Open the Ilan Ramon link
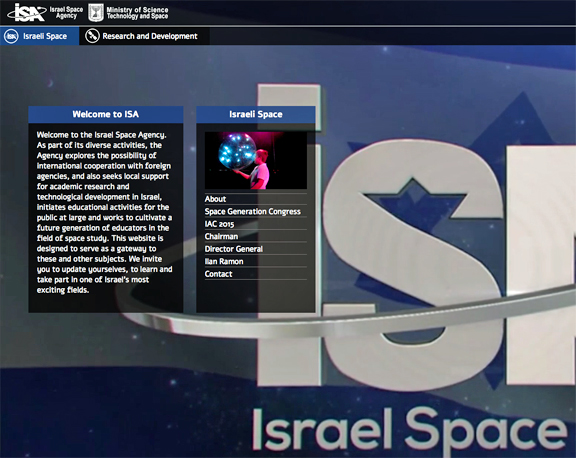Viewport: 576px width, 458px height. [x=224, y=262]
